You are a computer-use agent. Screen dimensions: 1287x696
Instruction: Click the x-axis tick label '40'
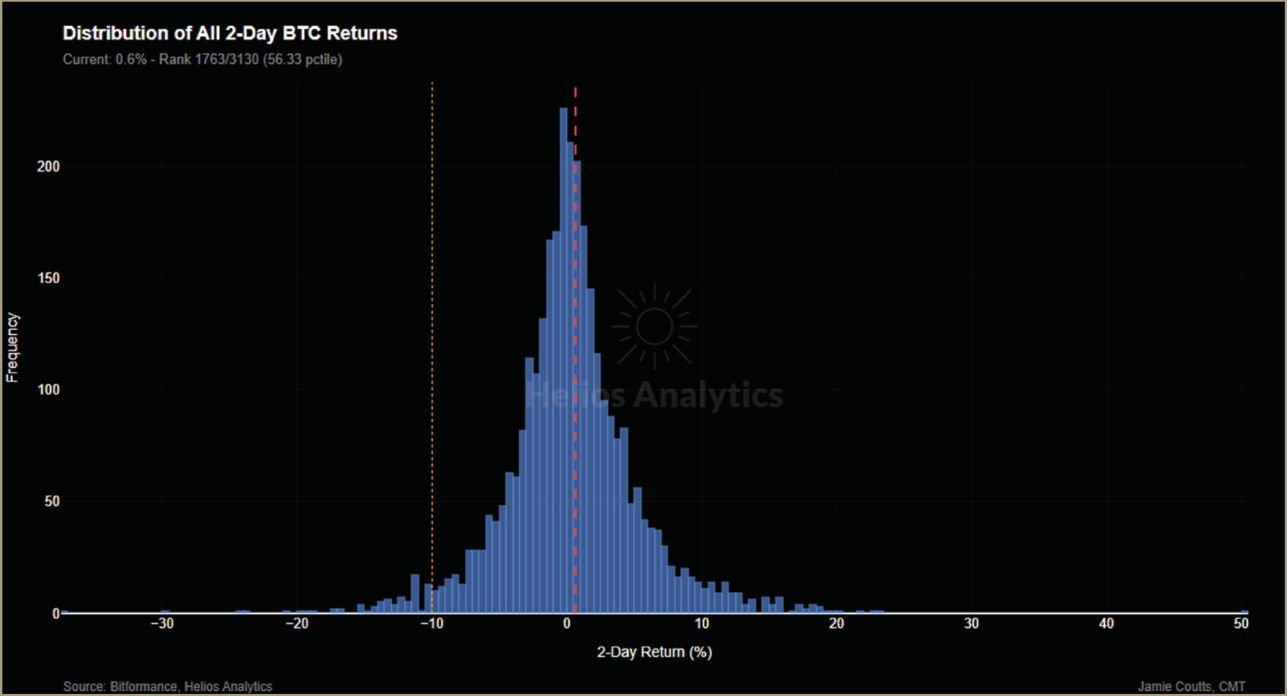coord(1106,624)
